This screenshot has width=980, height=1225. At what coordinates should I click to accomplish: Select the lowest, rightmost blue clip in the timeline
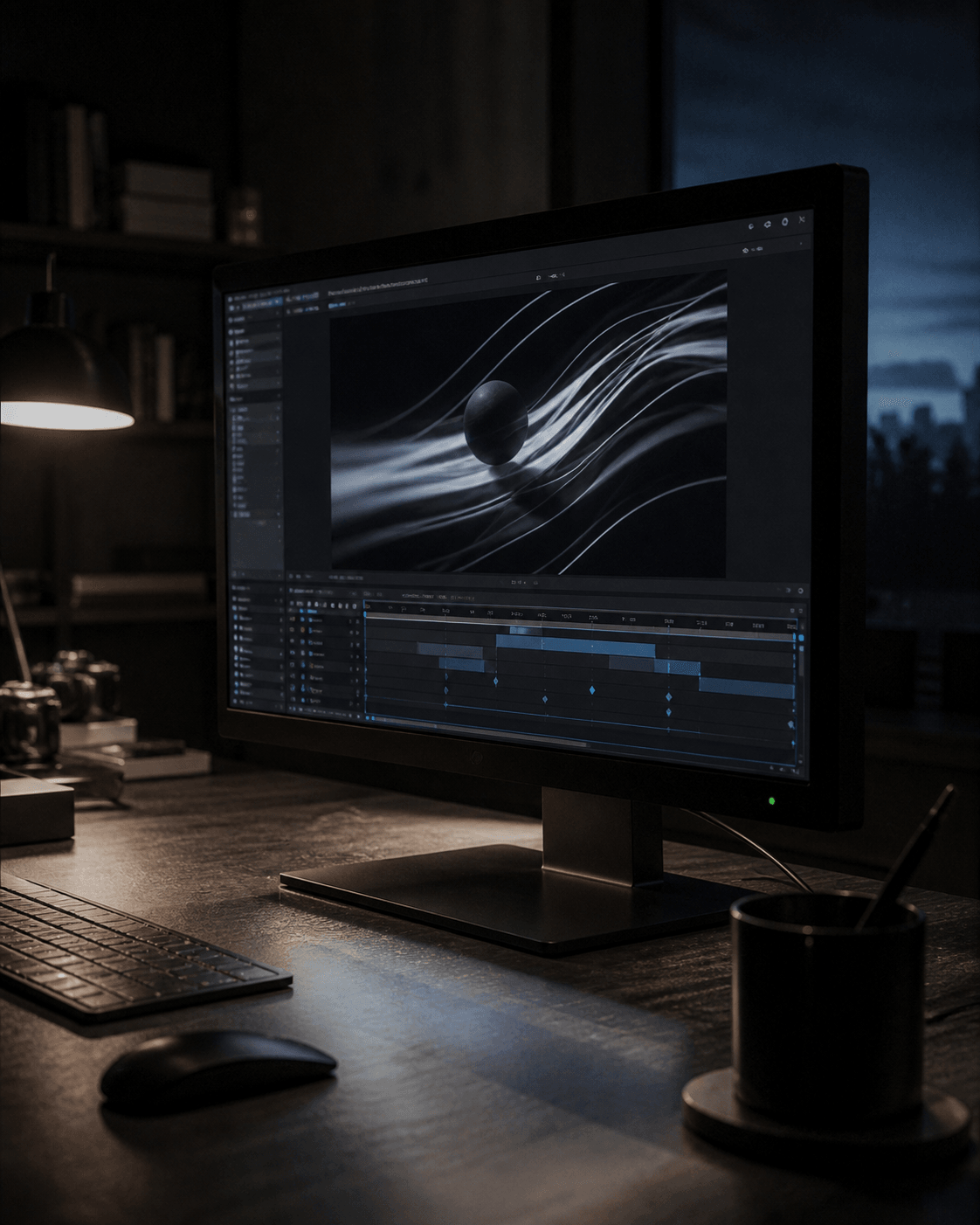point(747,689)
